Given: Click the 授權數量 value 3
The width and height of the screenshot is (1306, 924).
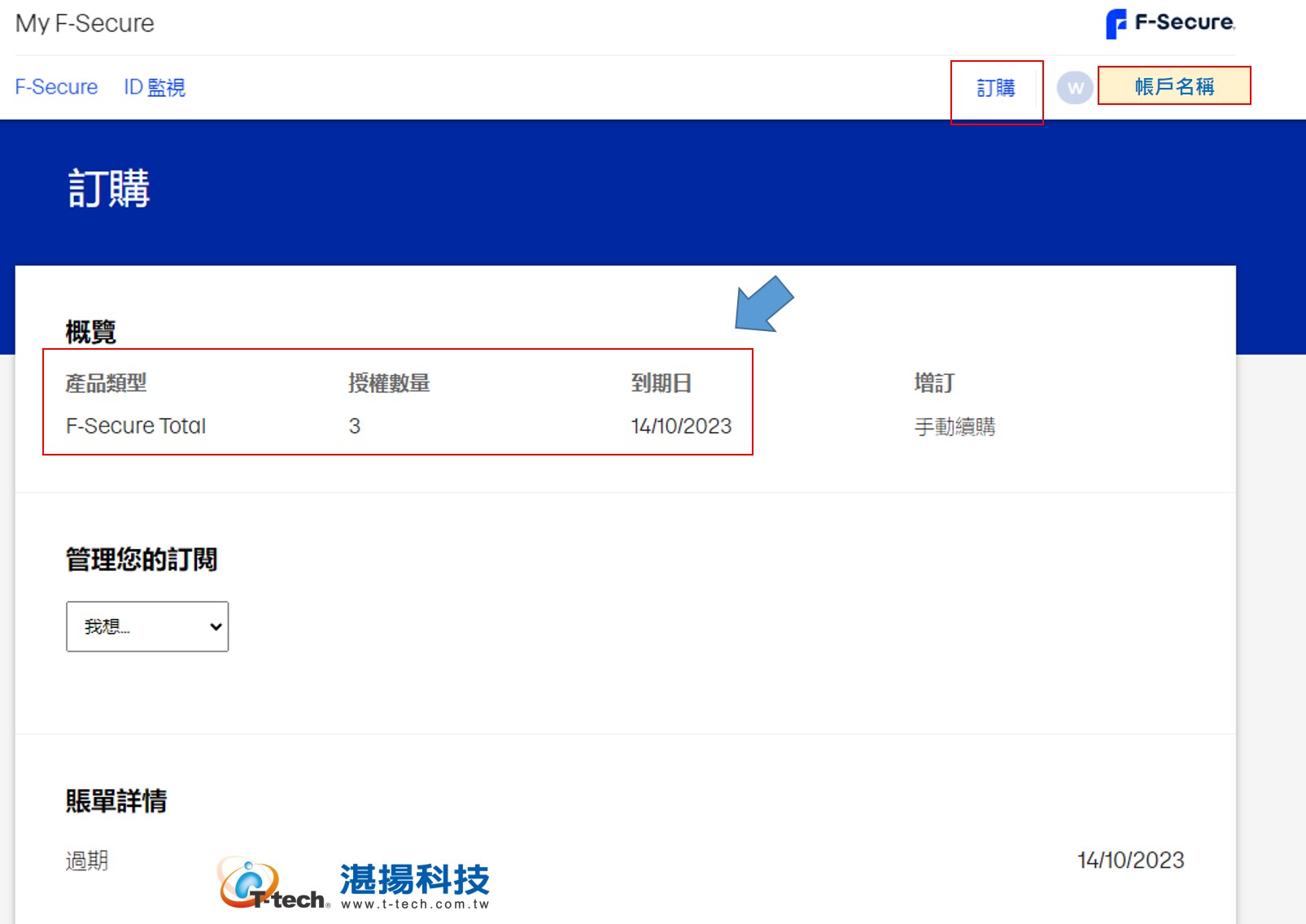Looking at the screenshot, I should point(355,426).
